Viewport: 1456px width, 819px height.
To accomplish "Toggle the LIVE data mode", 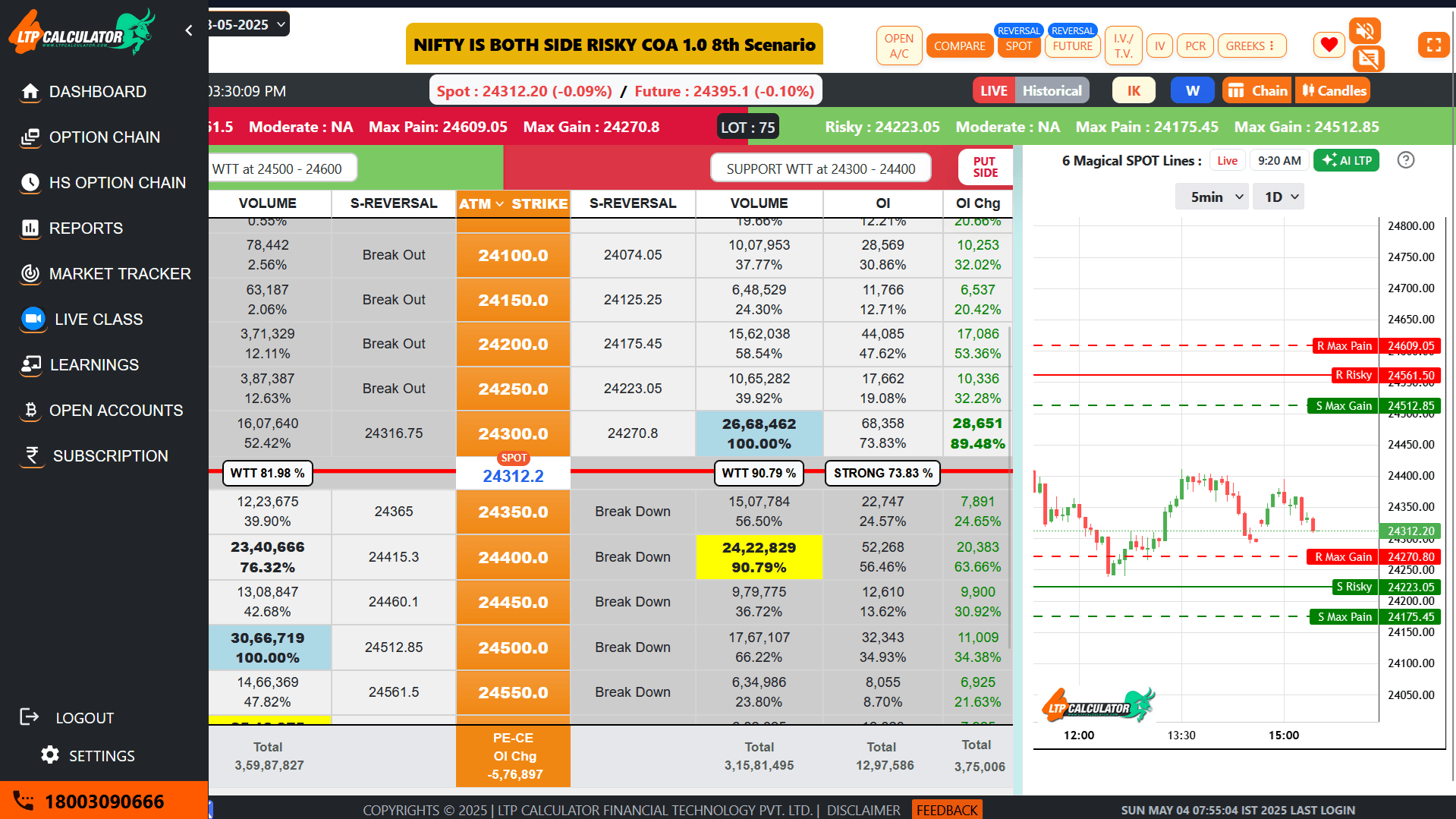I will [993, 90].
